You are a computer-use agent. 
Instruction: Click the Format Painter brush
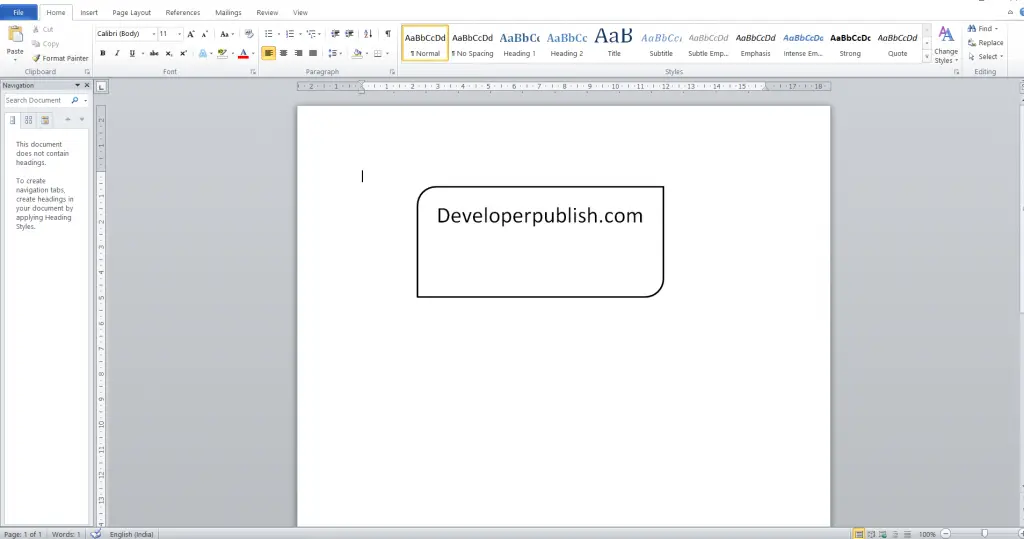pyautogui.click(x=37, y=58)
